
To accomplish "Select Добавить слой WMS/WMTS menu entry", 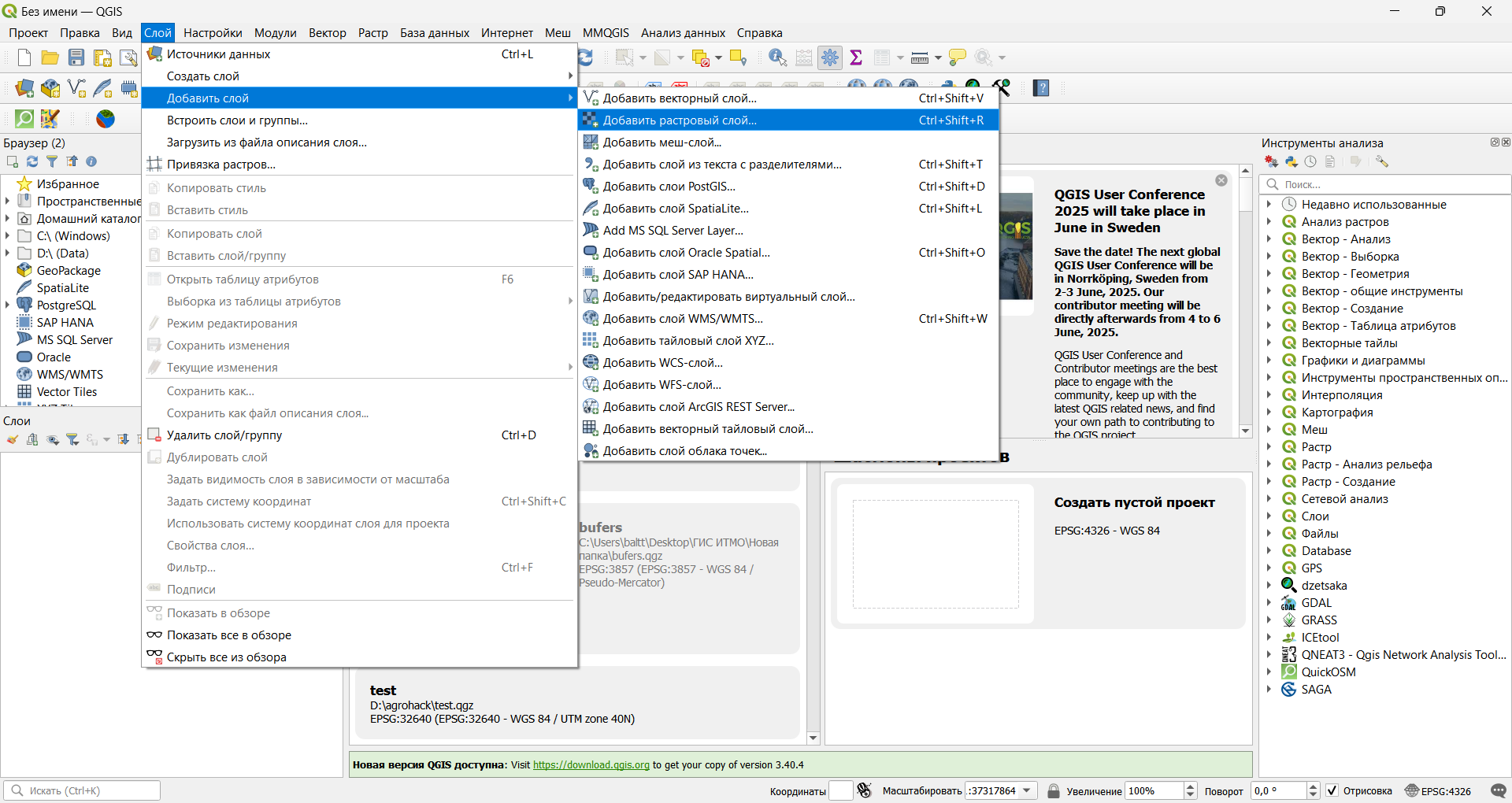I will click(682, 319).
